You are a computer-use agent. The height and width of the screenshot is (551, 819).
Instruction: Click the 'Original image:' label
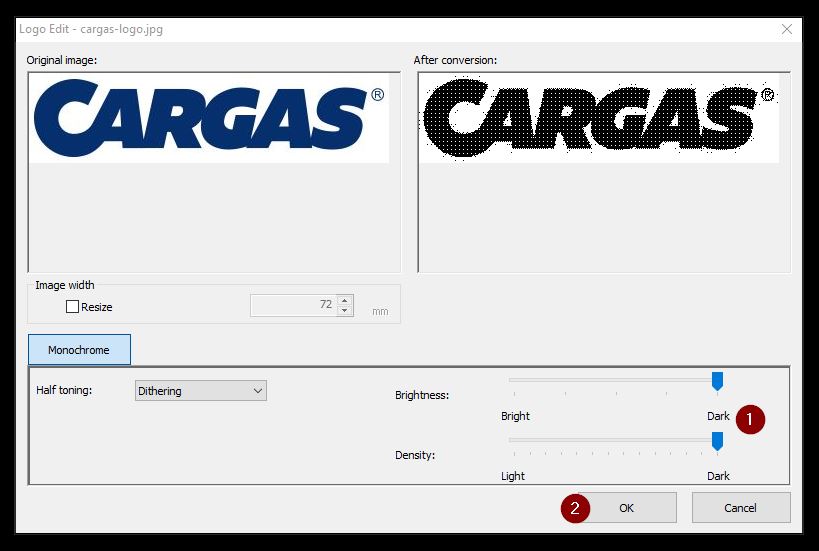tap(62, 60)
